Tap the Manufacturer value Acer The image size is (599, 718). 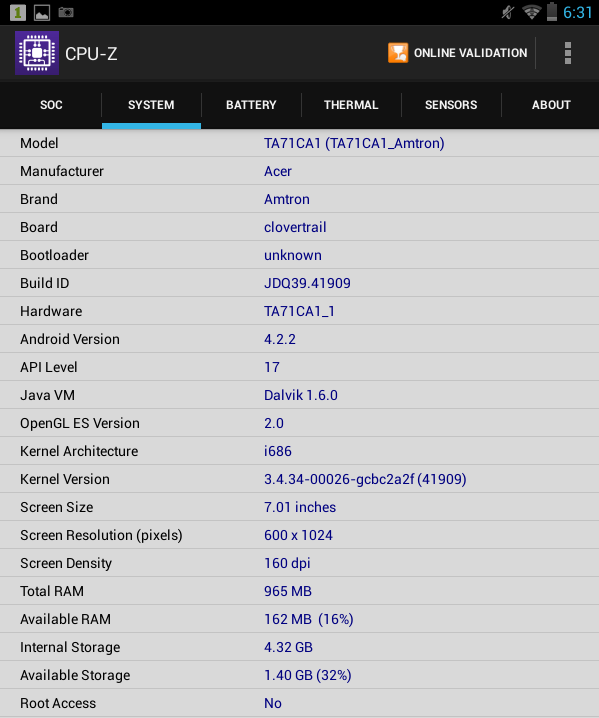pos(278,171)
